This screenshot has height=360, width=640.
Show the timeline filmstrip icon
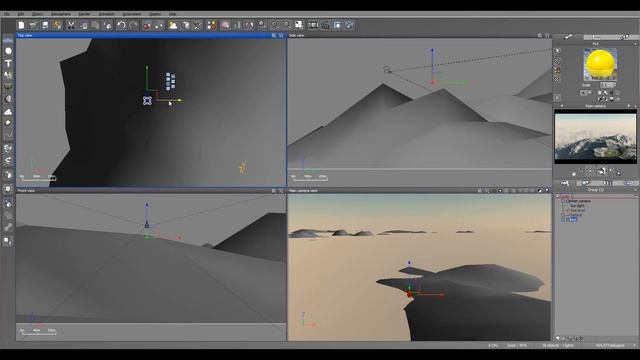pos(313,25)
